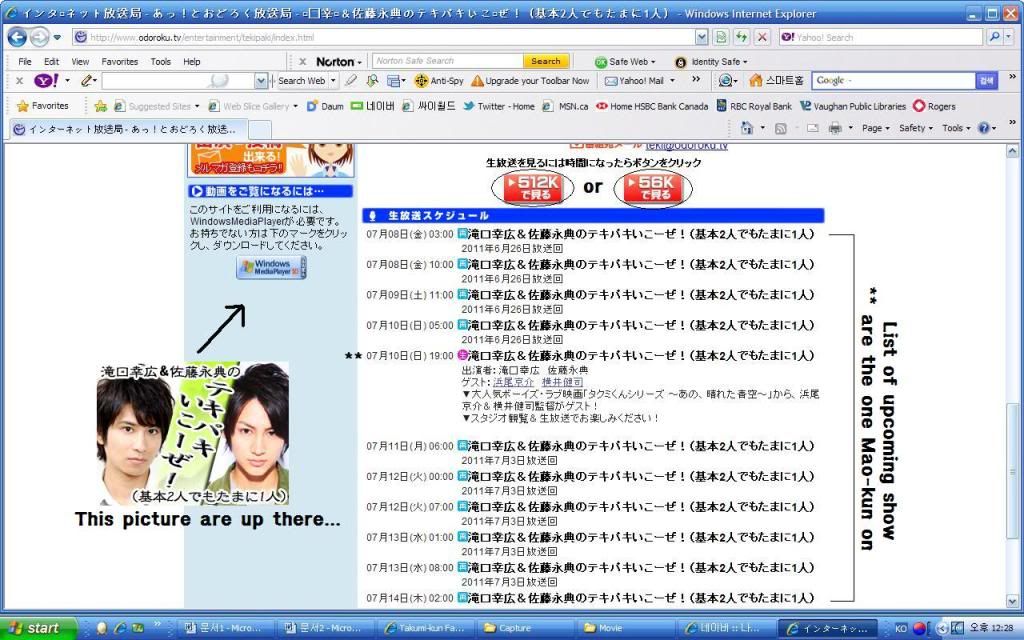The height and width of the screenshot is (640, 1024).
Task: Click the Refresh page icon
Action: pos(741,37)
